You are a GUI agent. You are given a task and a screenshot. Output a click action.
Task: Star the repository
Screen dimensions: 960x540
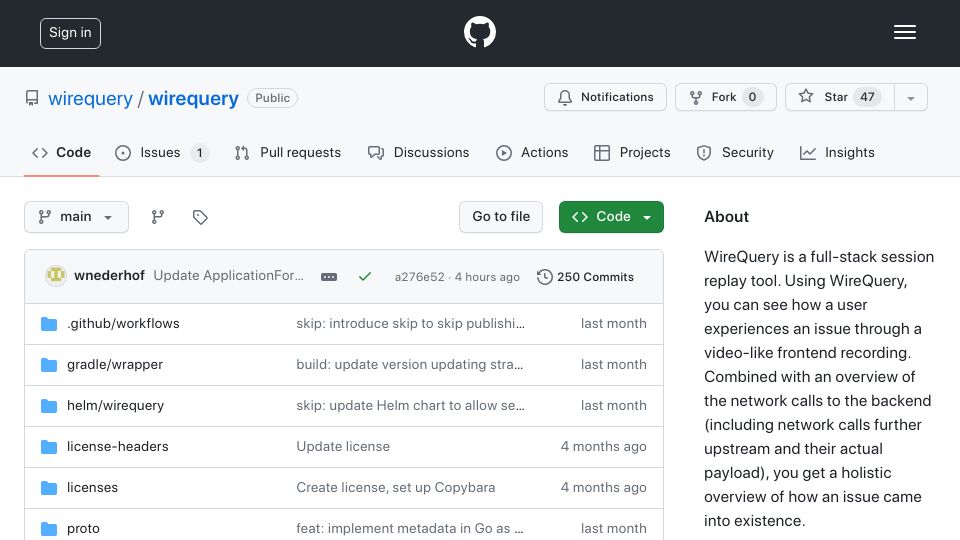point(840,97)
